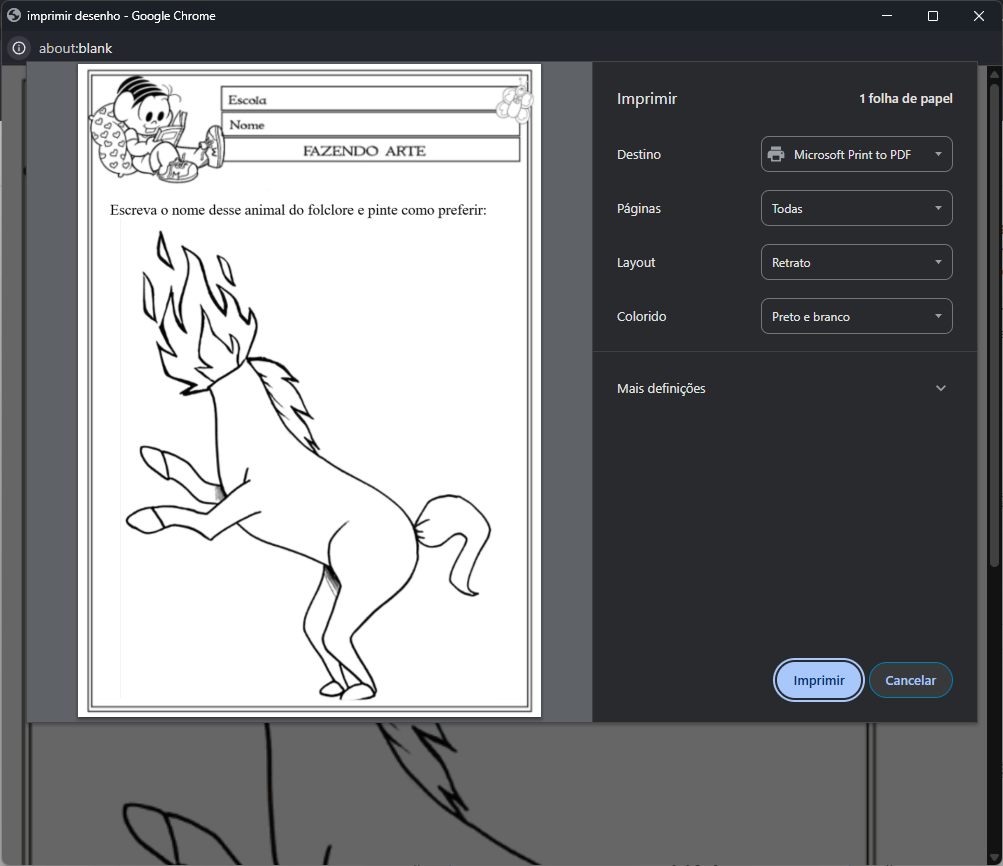Image resolution: width=1003 pixels, height=866 pixels.
Task: Click the Destino label
Action: coord(638,154)
